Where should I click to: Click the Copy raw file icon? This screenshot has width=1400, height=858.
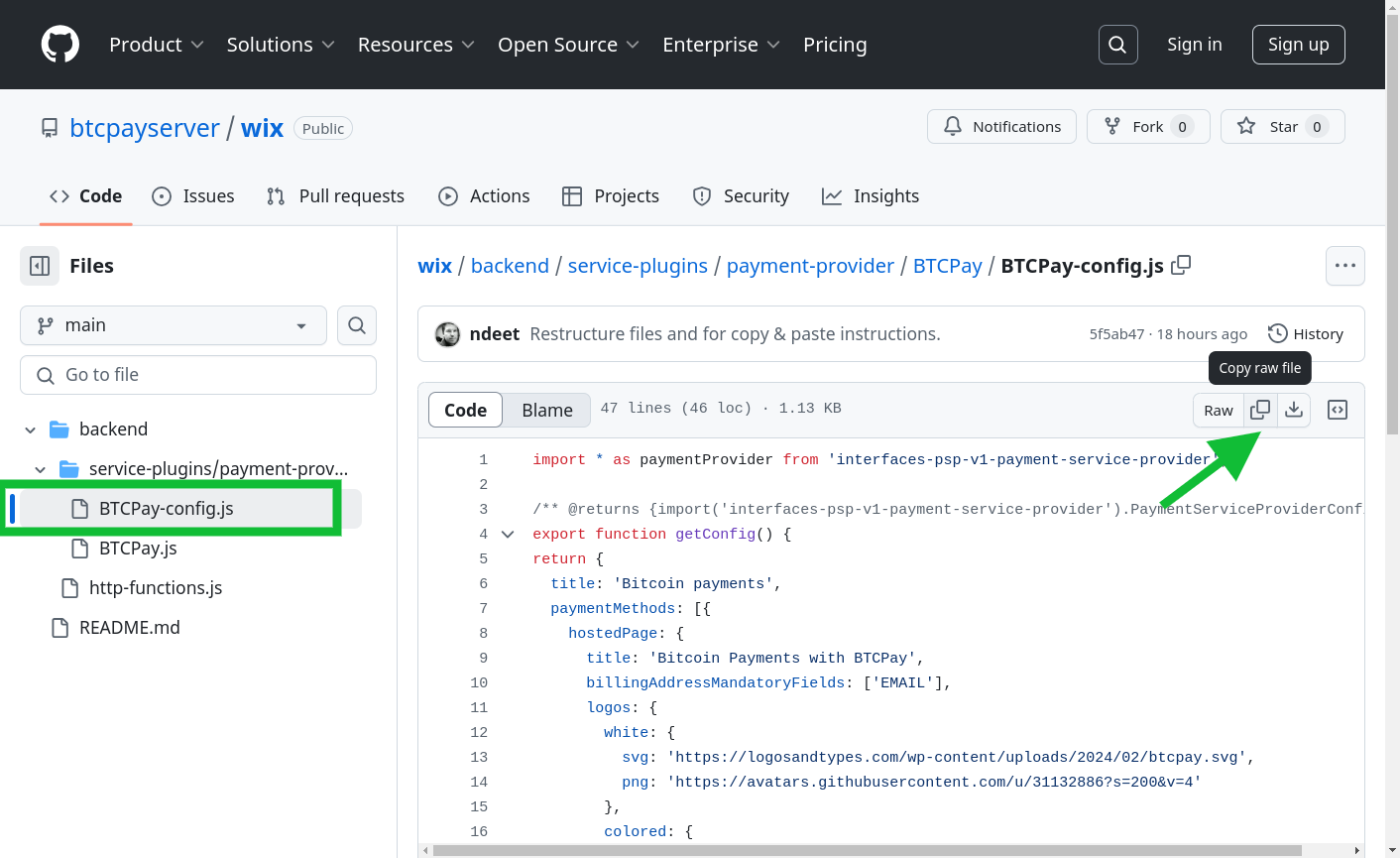(x=1259, y=410)
